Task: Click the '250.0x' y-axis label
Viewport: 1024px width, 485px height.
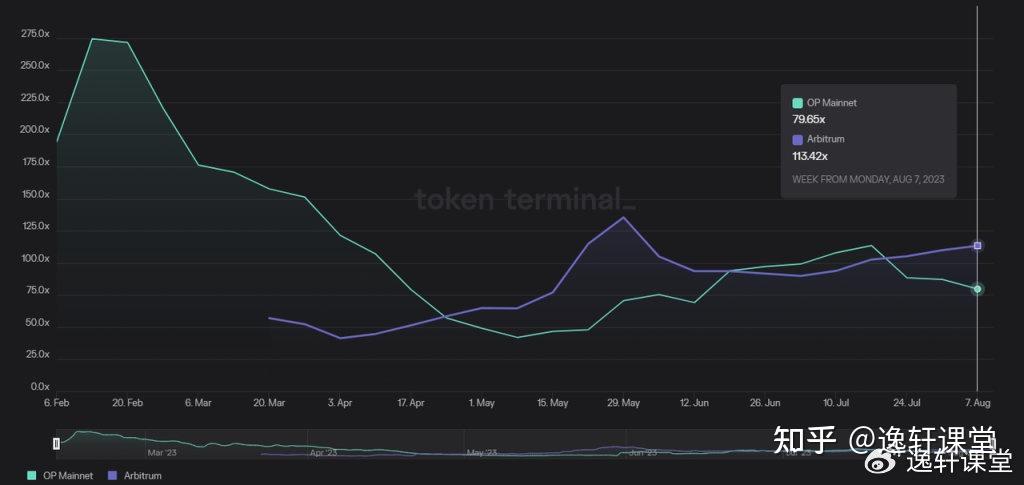Action: point(37,66)
